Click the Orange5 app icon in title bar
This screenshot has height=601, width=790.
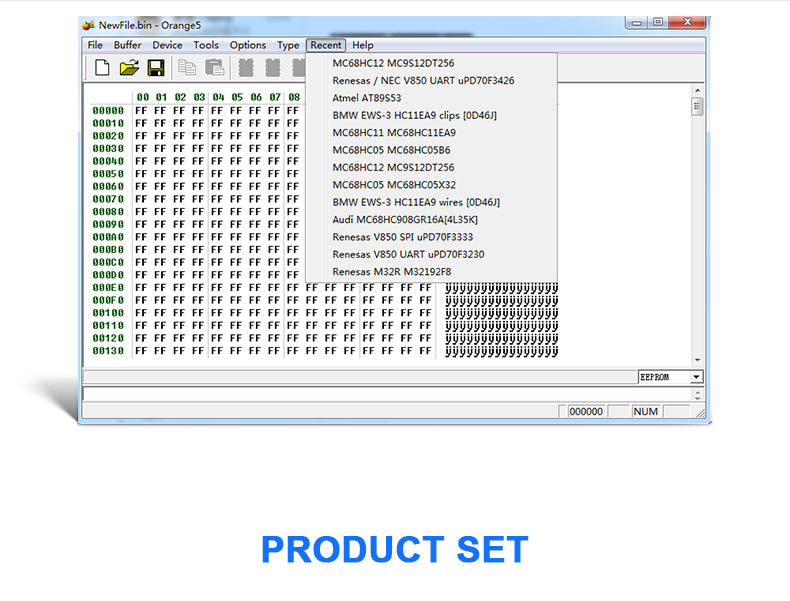click(88, 25)
